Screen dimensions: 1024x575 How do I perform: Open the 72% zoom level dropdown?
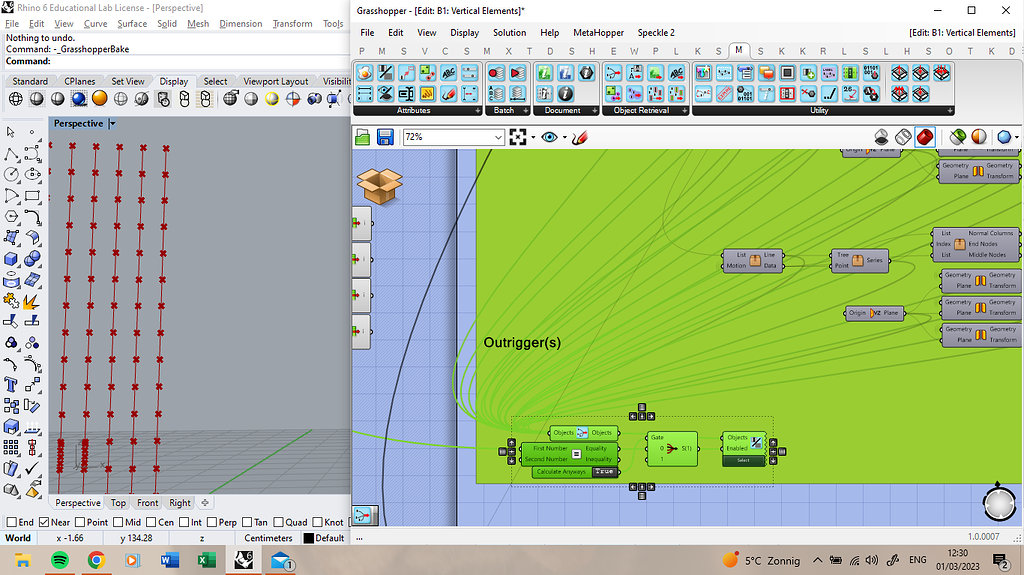point(498,137)
